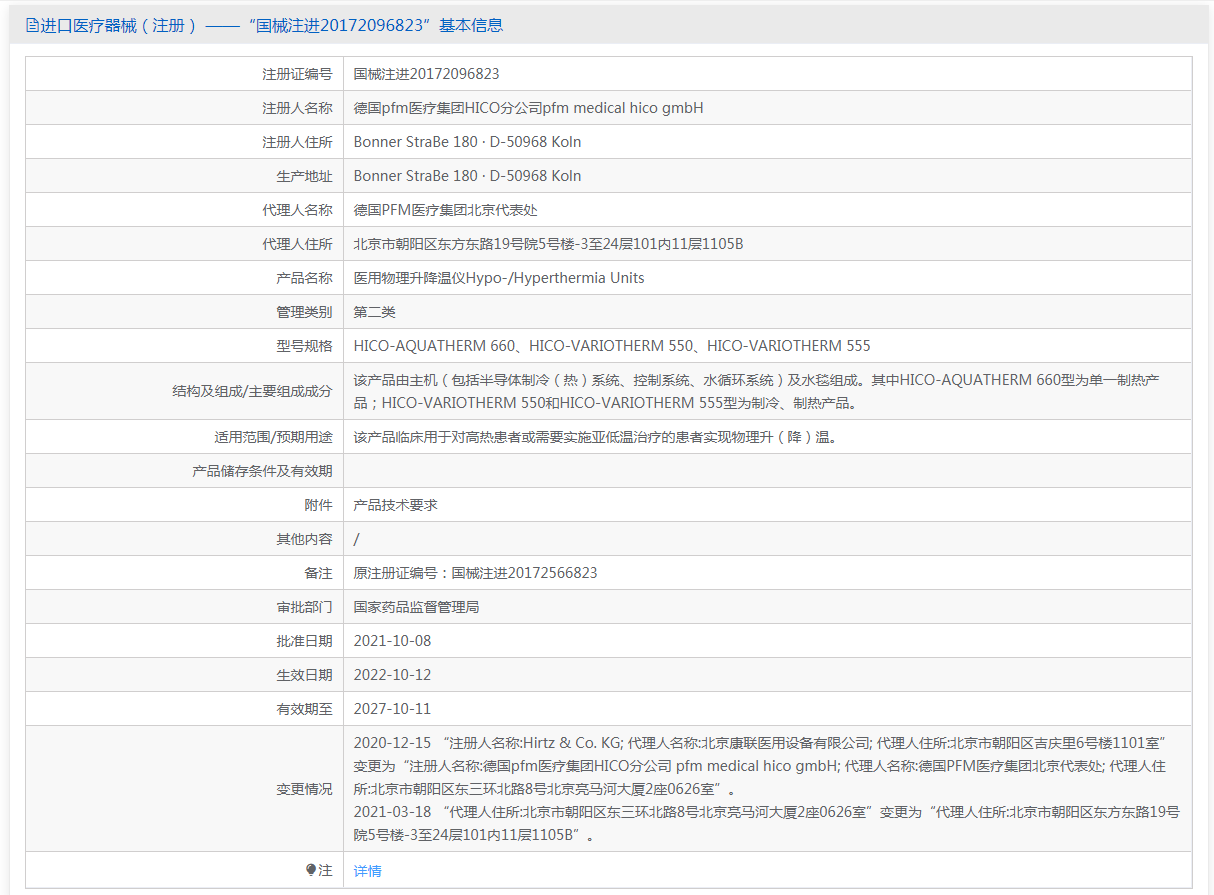Click the 型号规格 label cell
The width and height of the screenshot is (1214, 895).
[x=185, y=346]
